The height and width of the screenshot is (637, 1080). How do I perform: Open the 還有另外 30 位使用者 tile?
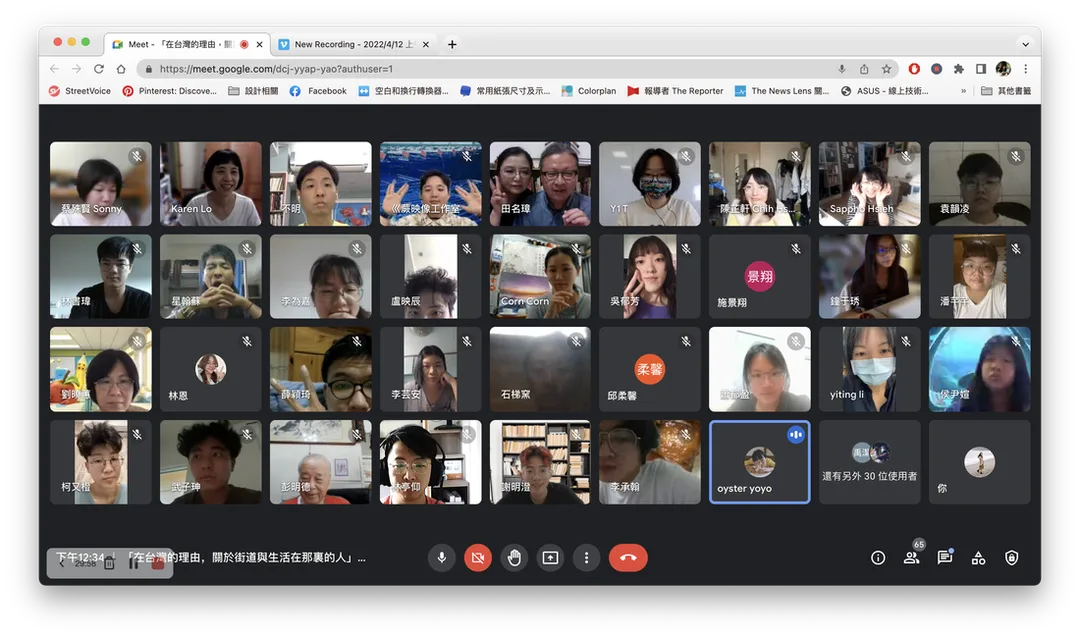point(869,462)
